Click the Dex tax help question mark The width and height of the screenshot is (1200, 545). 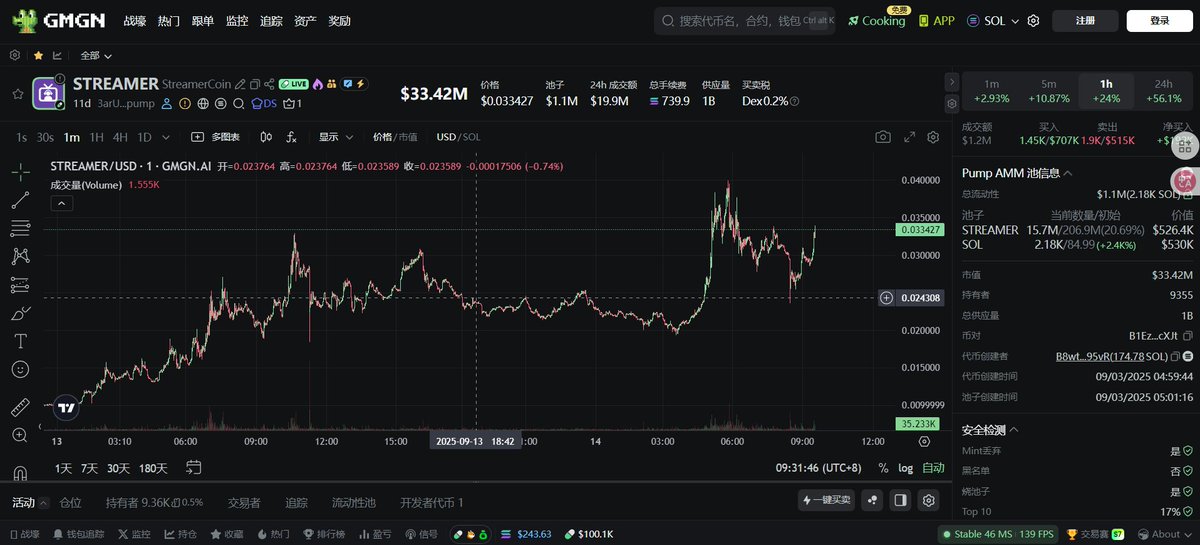(x=795, y=101)
